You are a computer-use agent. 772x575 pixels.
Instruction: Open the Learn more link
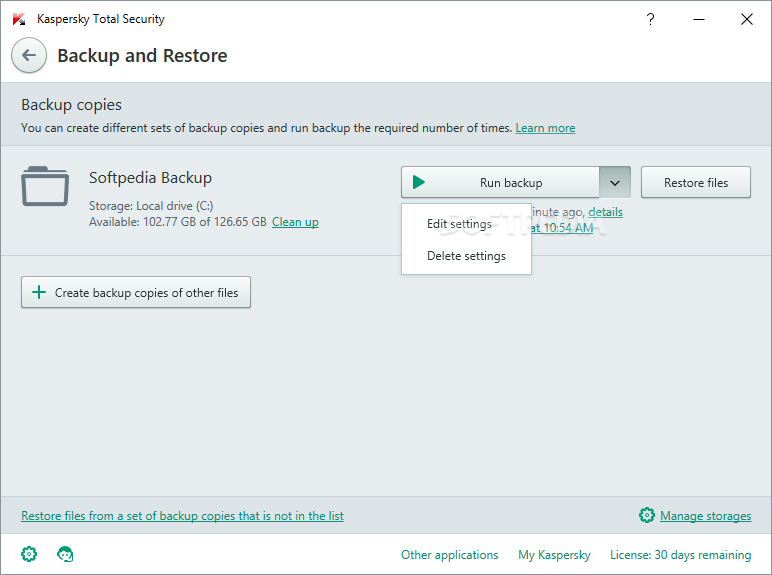545,128
